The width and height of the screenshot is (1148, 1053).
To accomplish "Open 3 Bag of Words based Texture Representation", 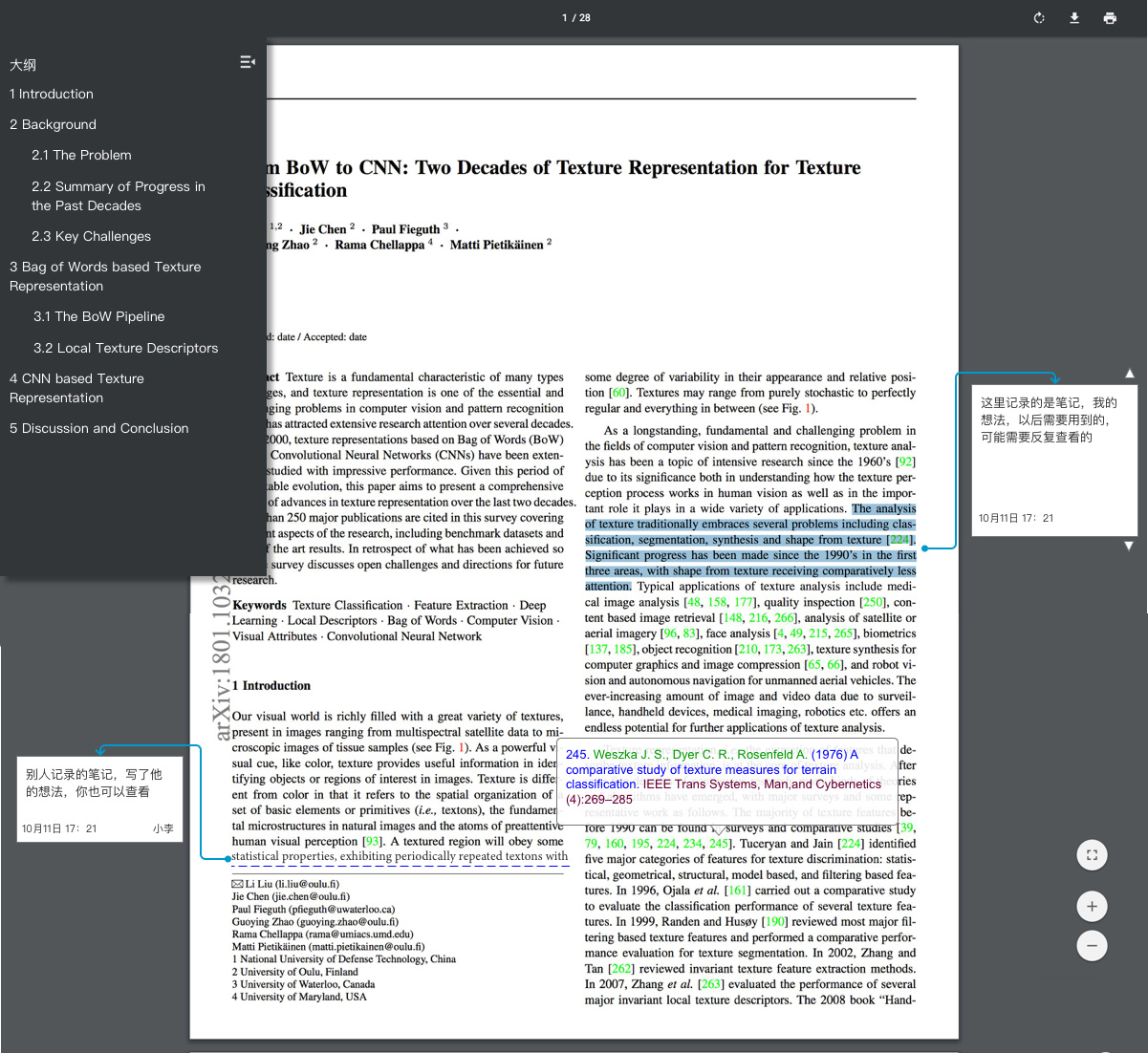I will click(x=105, y=276).
